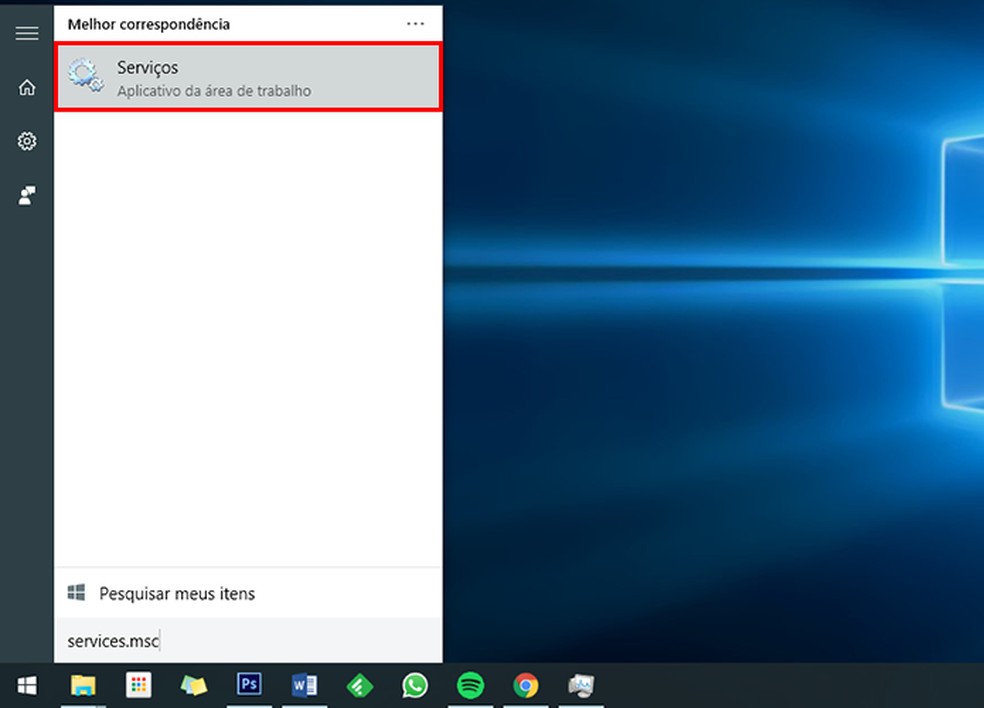Click the search box containing services.msc

[248, 641]
